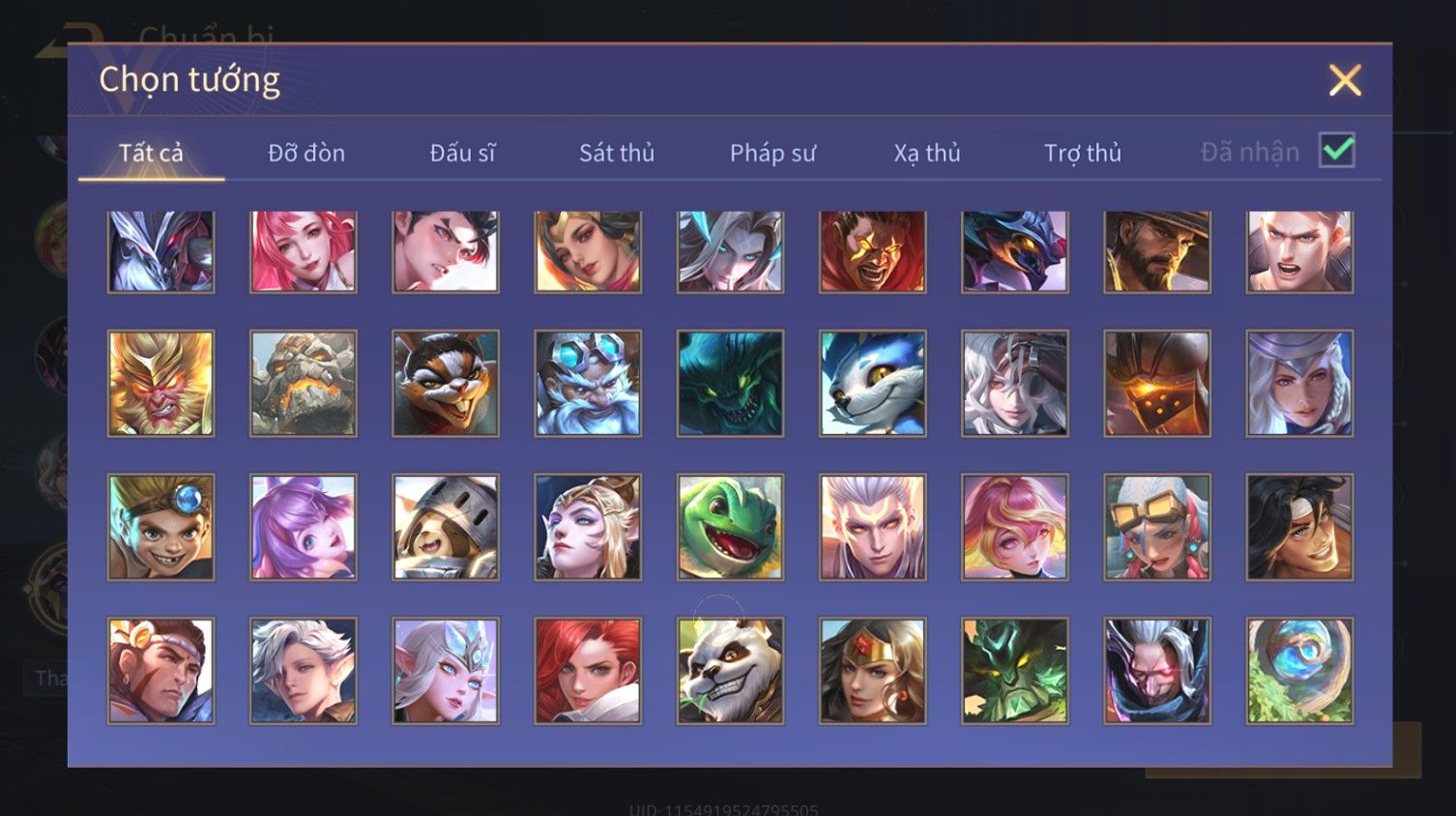1456x816 pixels.
Task: Choose the rock golem hero portrait
Action: [x=303, y=384]
